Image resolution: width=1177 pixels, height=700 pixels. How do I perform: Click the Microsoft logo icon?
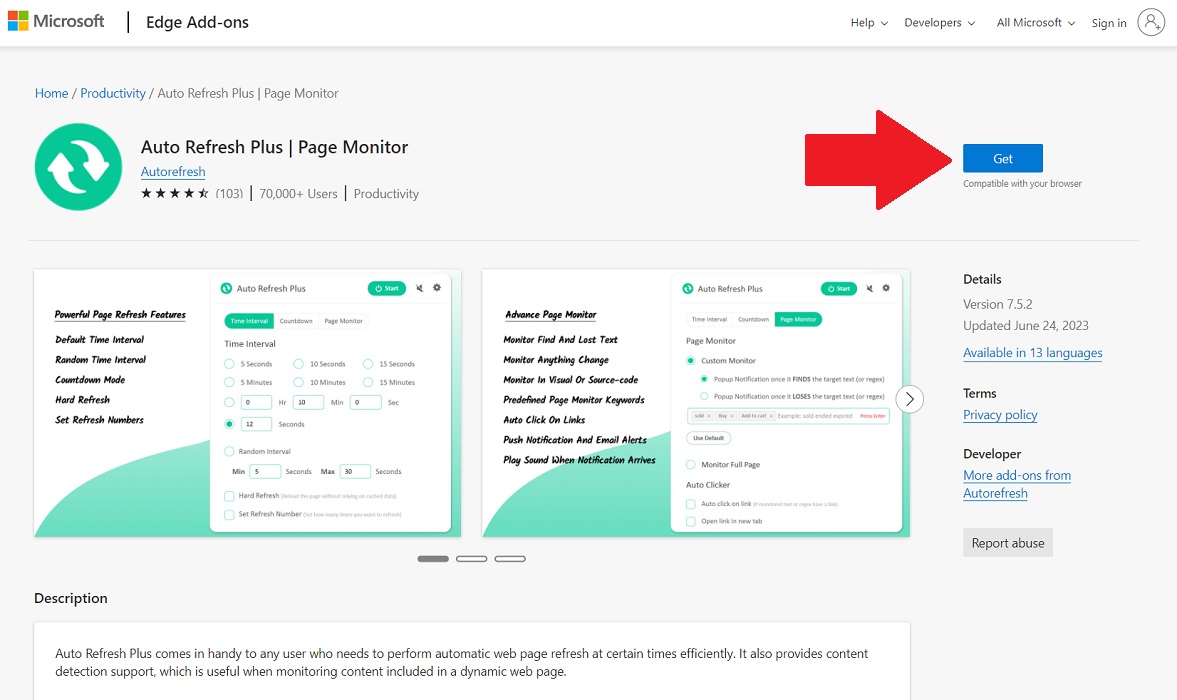20,21
